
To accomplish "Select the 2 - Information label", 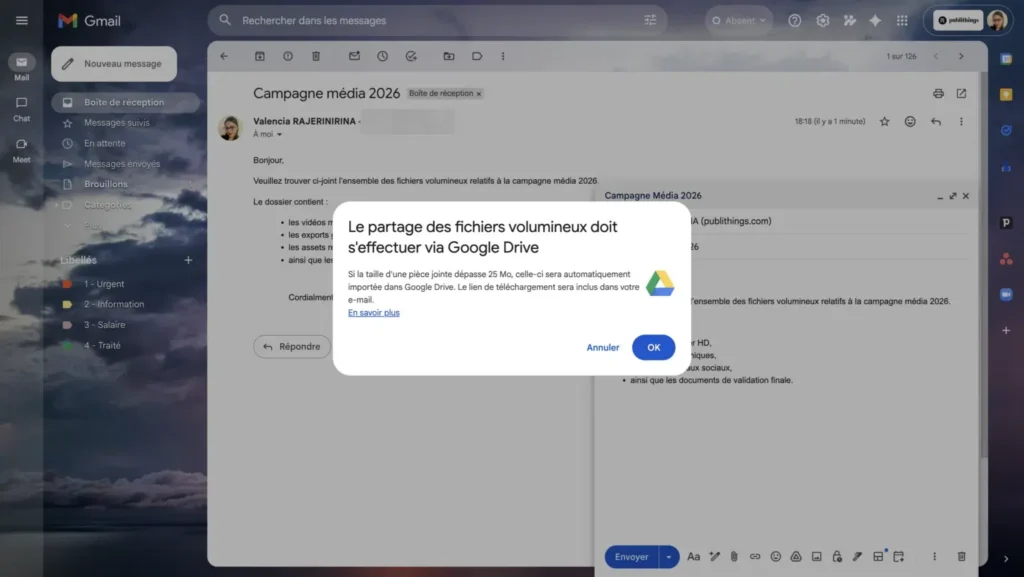I will tap(114, 304).
